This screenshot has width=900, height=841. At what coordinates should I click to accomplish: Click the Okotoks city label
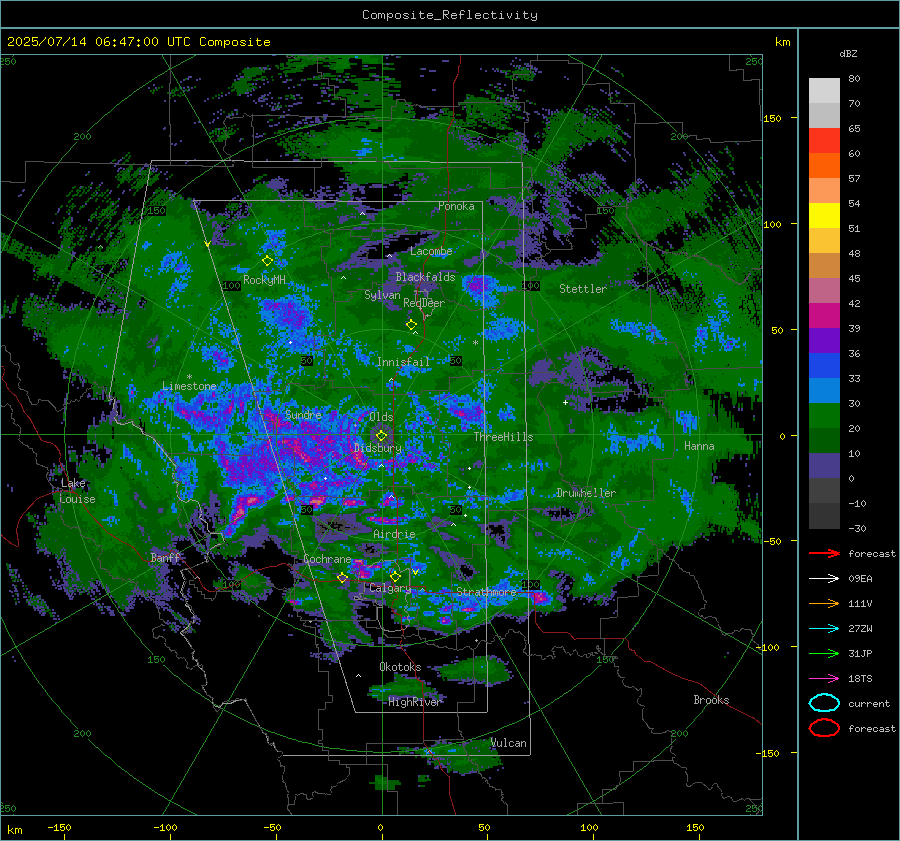[x=400, y=667]
